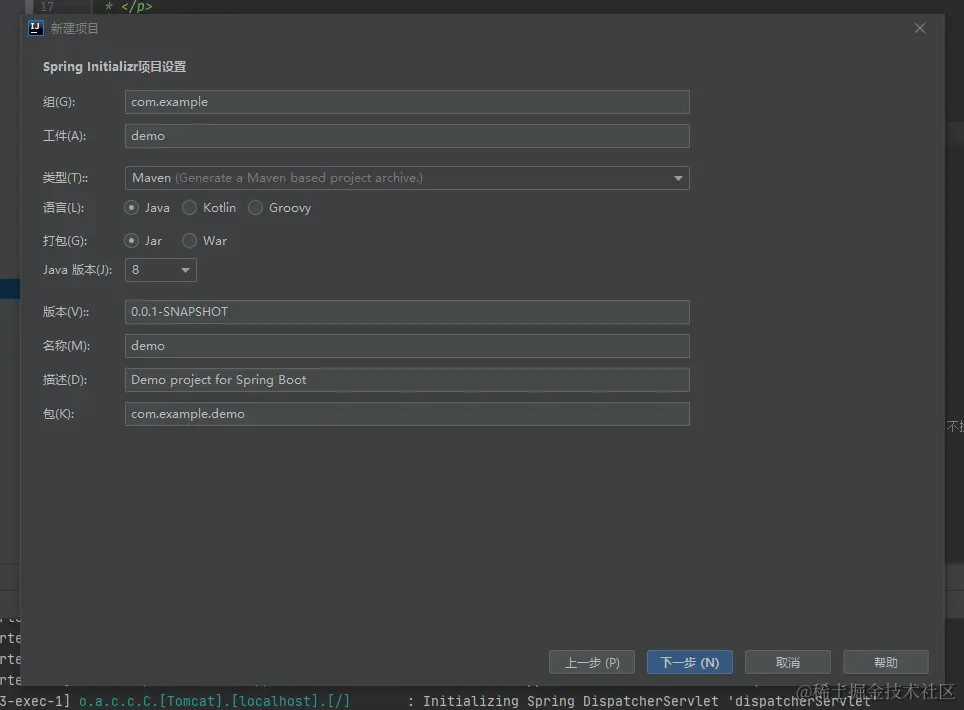Click the Spring Initializr项目设置 heading
Viewport: 964px width, 710px height.
(x=114, y=66)
